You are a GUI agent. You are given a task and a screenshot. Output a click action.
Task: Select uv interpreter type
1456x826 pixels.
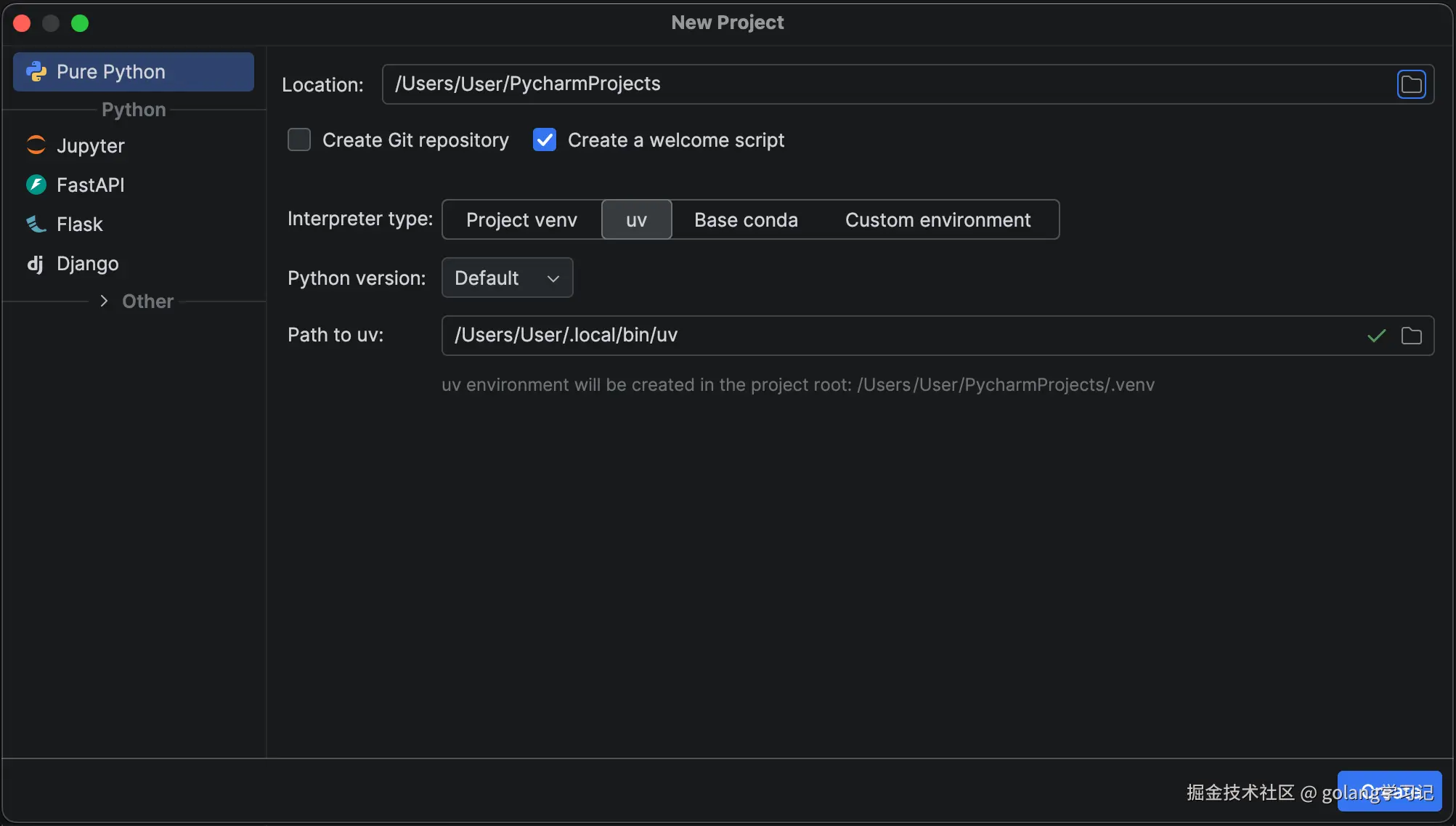tap(636, 219)
